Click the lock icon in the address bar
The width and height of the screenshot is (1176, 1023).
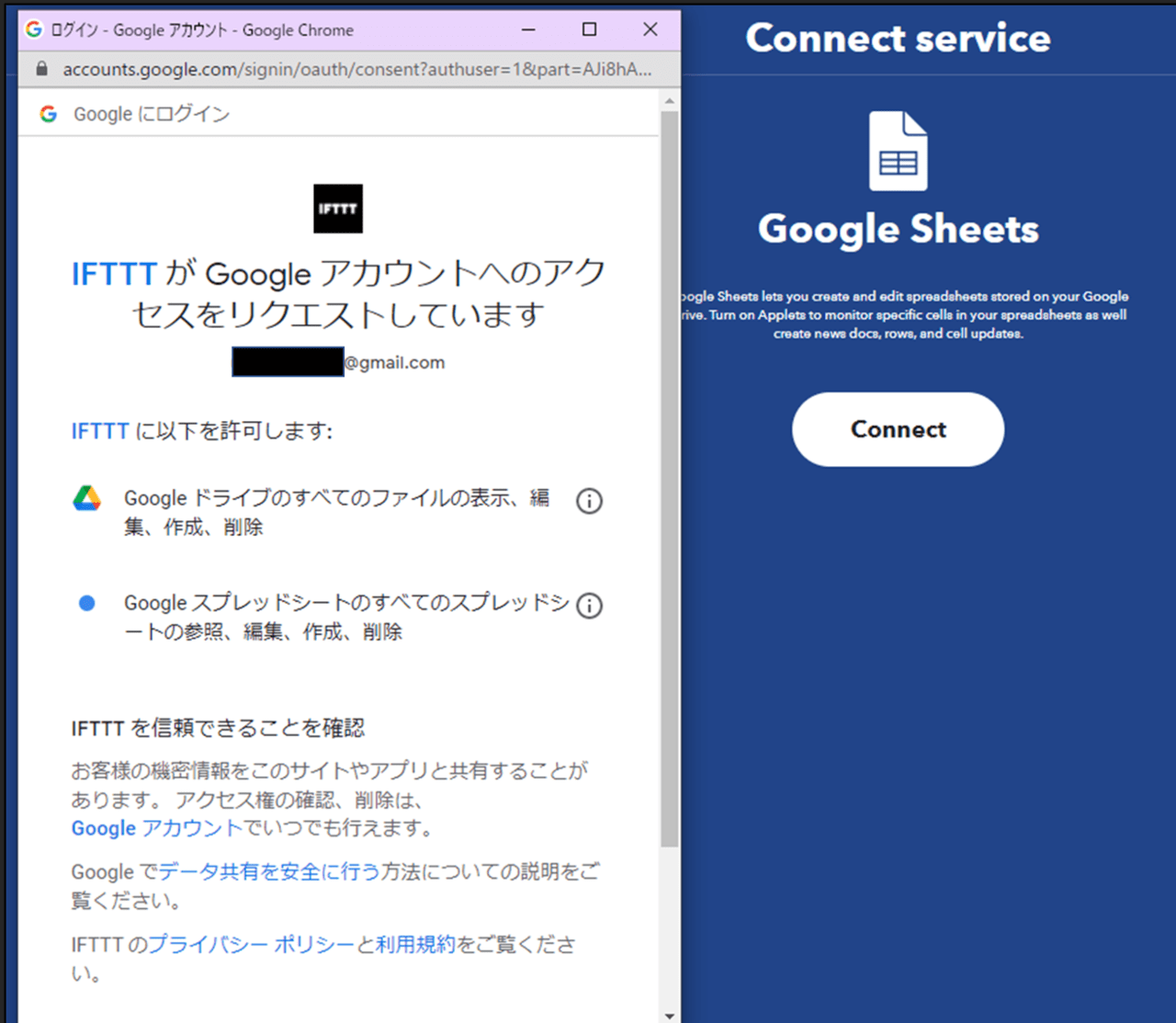tap(41, 69)
